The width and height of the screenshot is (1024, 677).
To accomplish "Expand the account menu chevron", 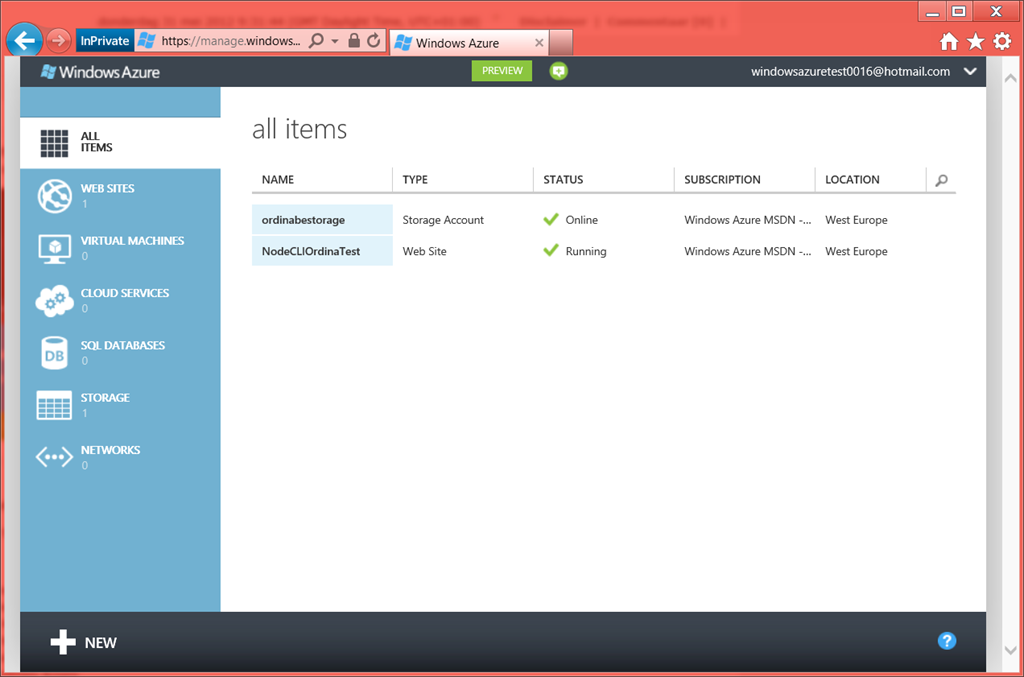I will (968, 72).
